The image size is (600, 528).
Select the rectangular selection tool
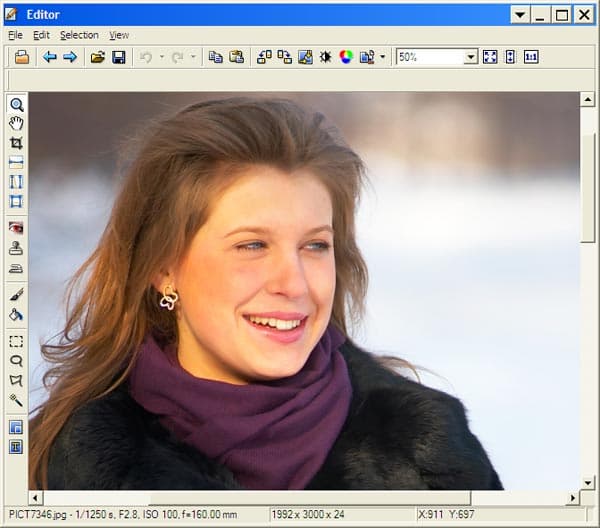(16, 341)
